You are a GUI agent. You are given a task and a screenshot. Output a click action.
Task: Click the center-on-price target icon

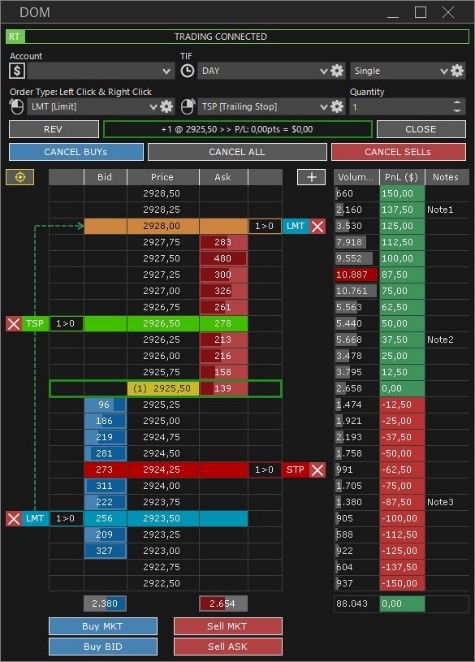(x=20, y=177)
